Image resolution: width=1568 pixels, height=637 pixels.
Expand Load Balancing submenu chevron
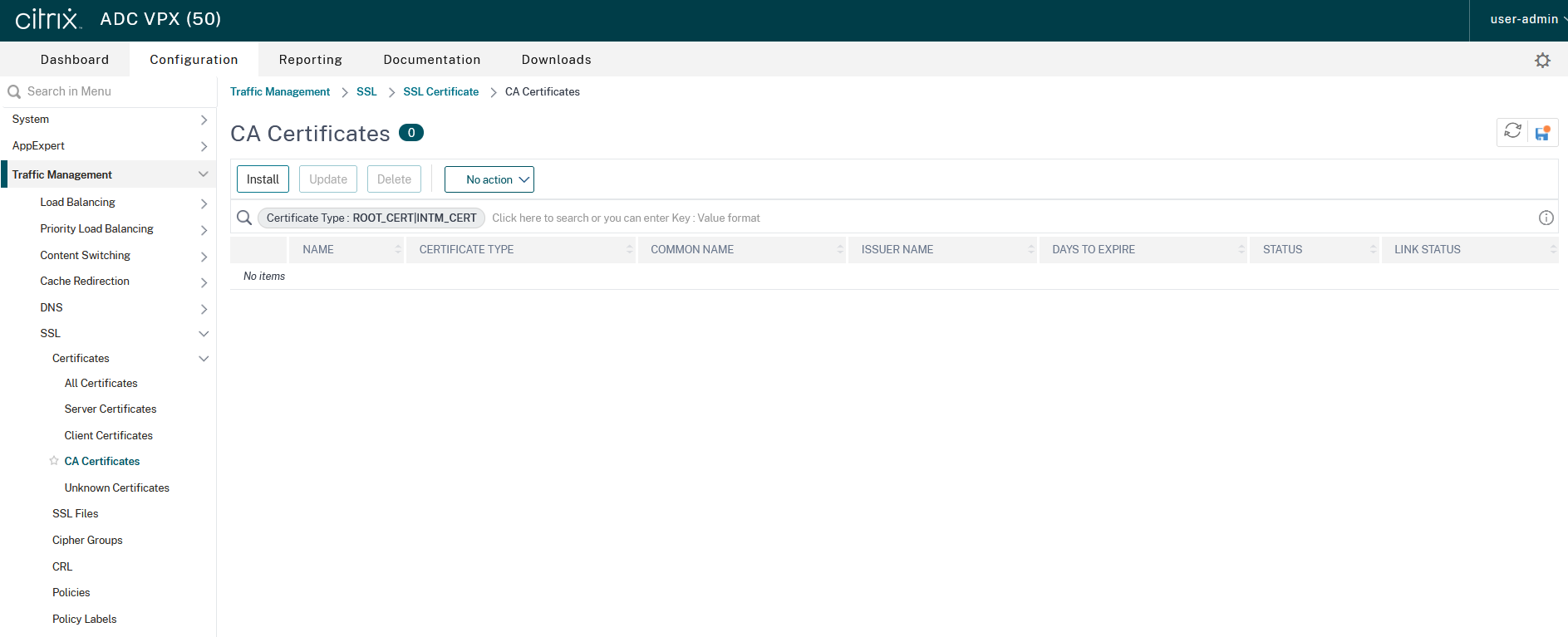point(204,203)
